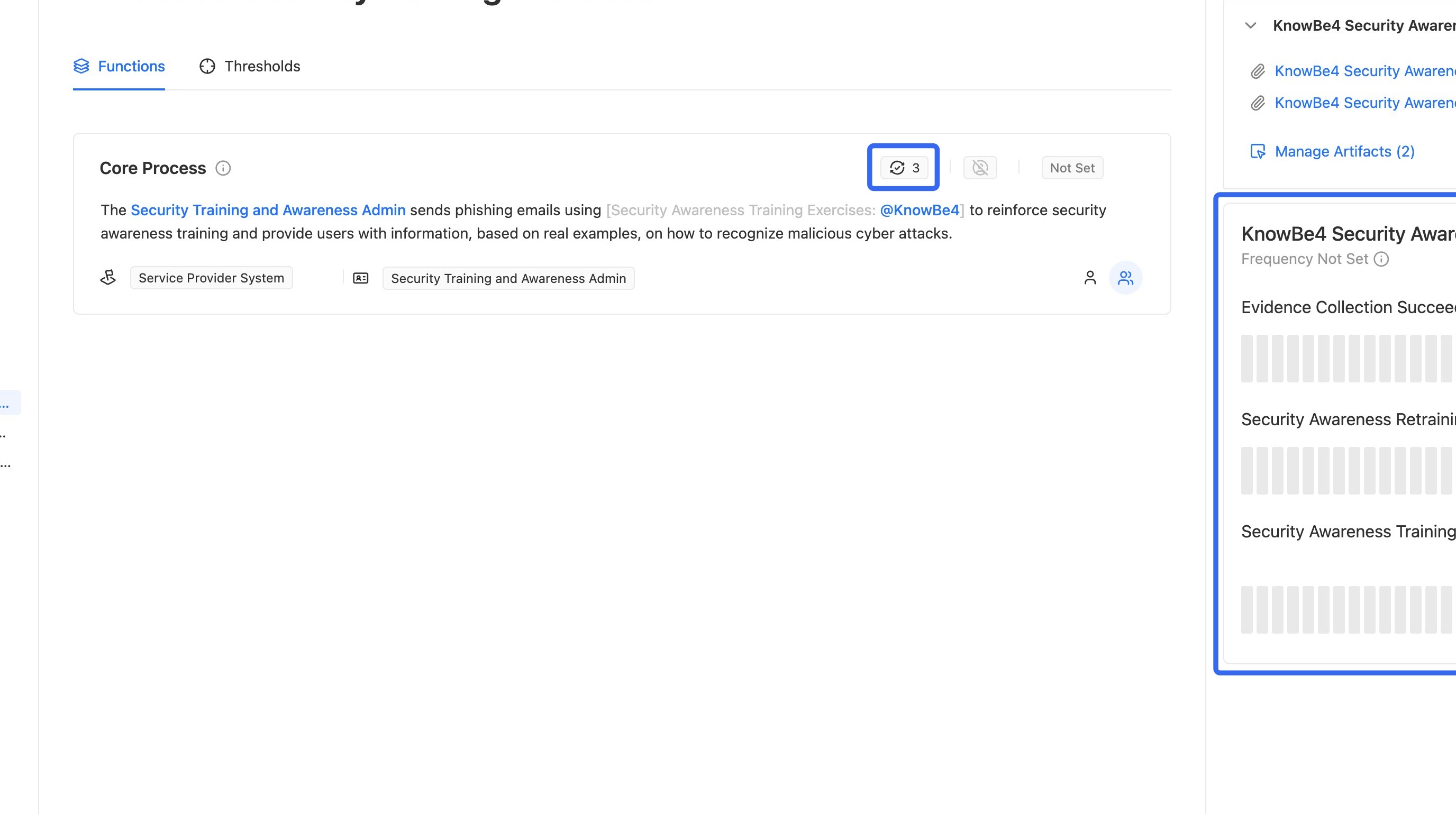Open the monitoring count badge showing 3
Viewport: 1456px width, 814px height.
point(904,168)
